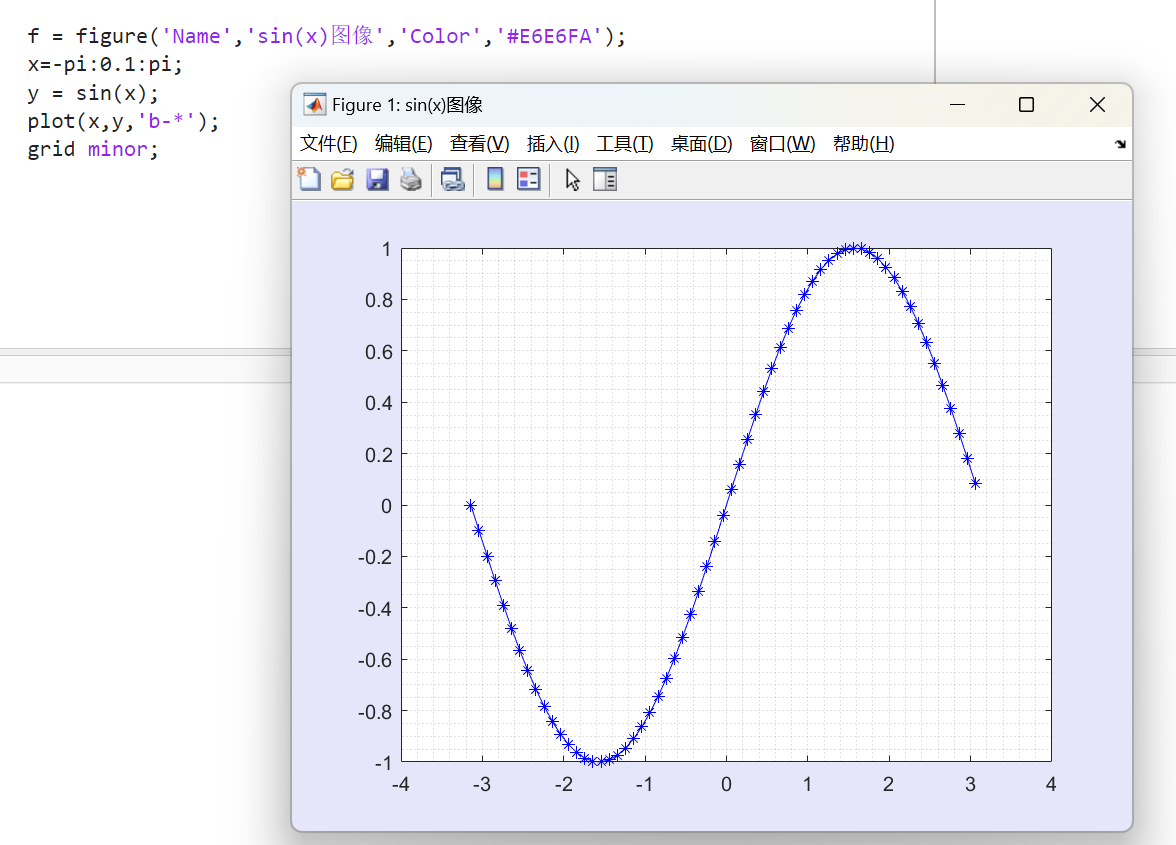Open the 桌面(D) menu
The height and width of the screenshot is (845, 1176).
click(x=701, y=144)
